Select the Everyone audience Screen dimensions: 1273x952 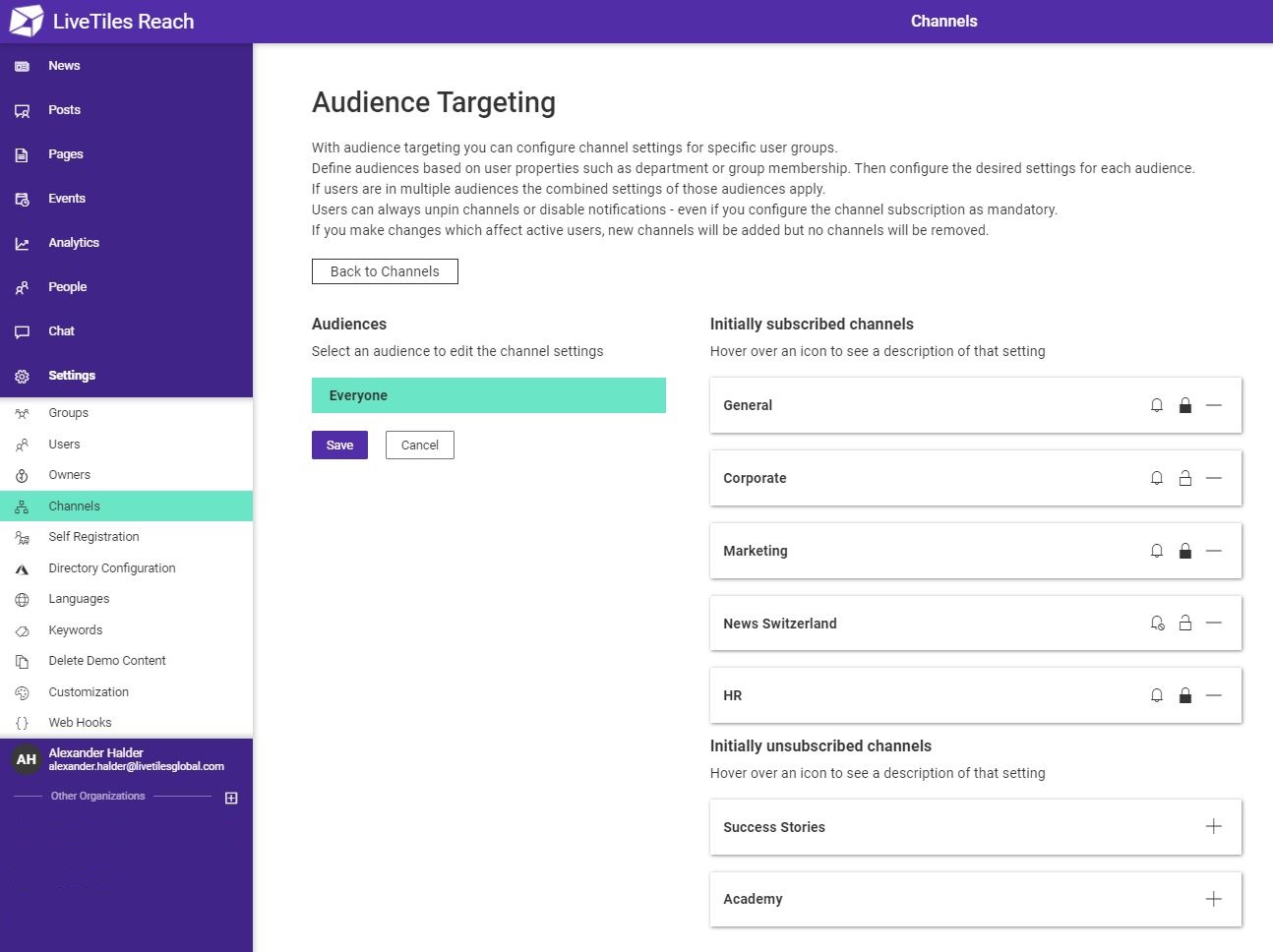[x=489, y=395]
